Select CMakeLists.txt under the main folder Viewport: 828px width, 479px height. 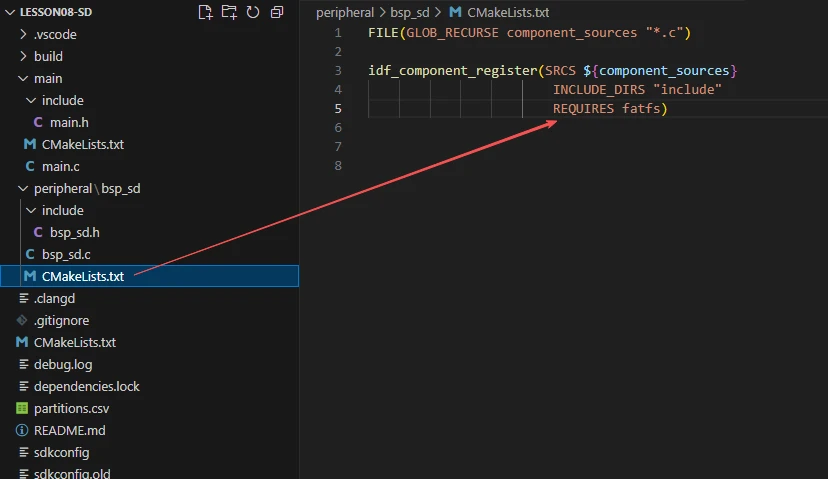[x=82, y=144]
